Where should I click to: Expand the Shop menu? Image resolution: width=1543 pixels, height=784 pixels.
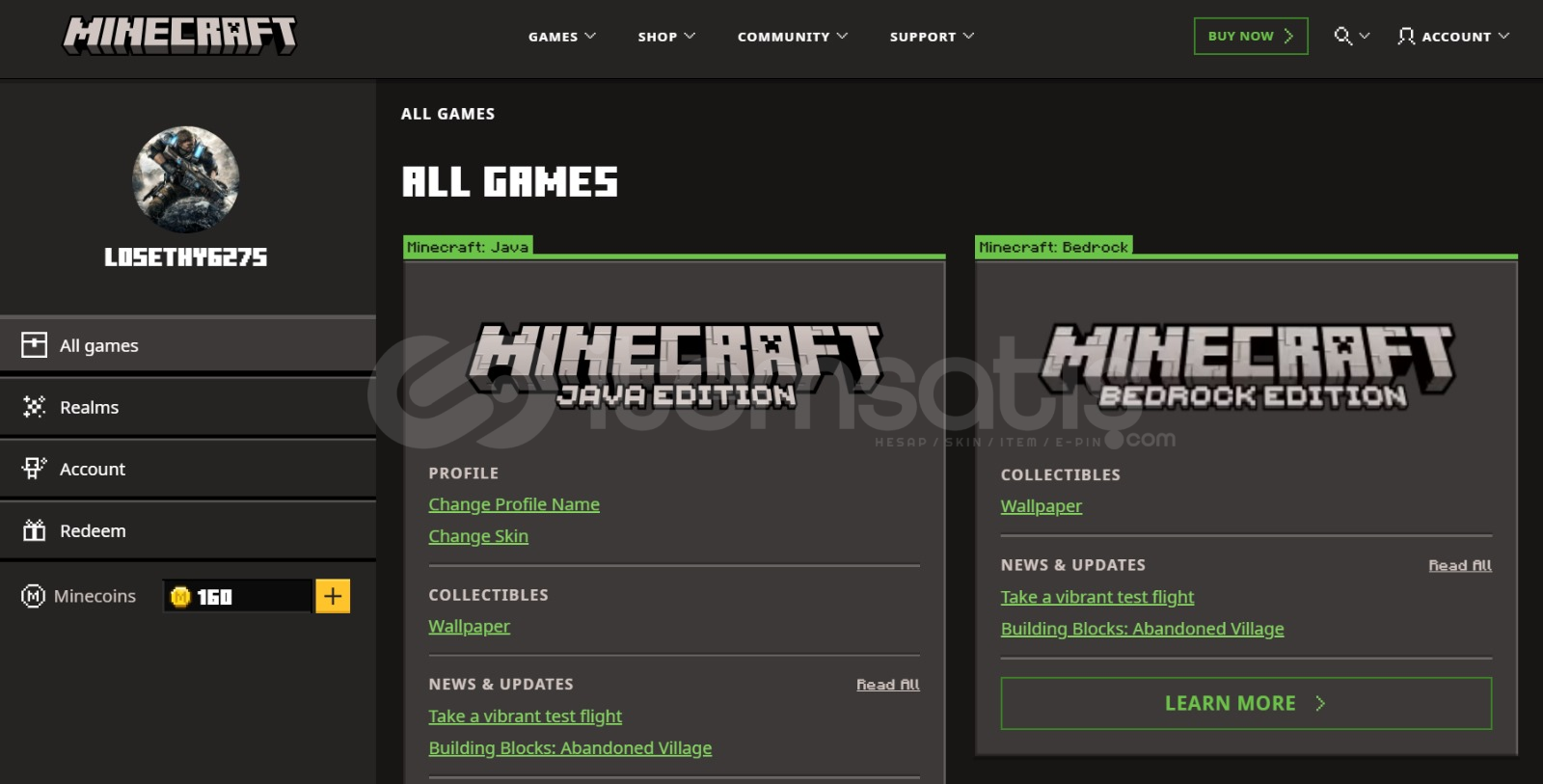666,37
